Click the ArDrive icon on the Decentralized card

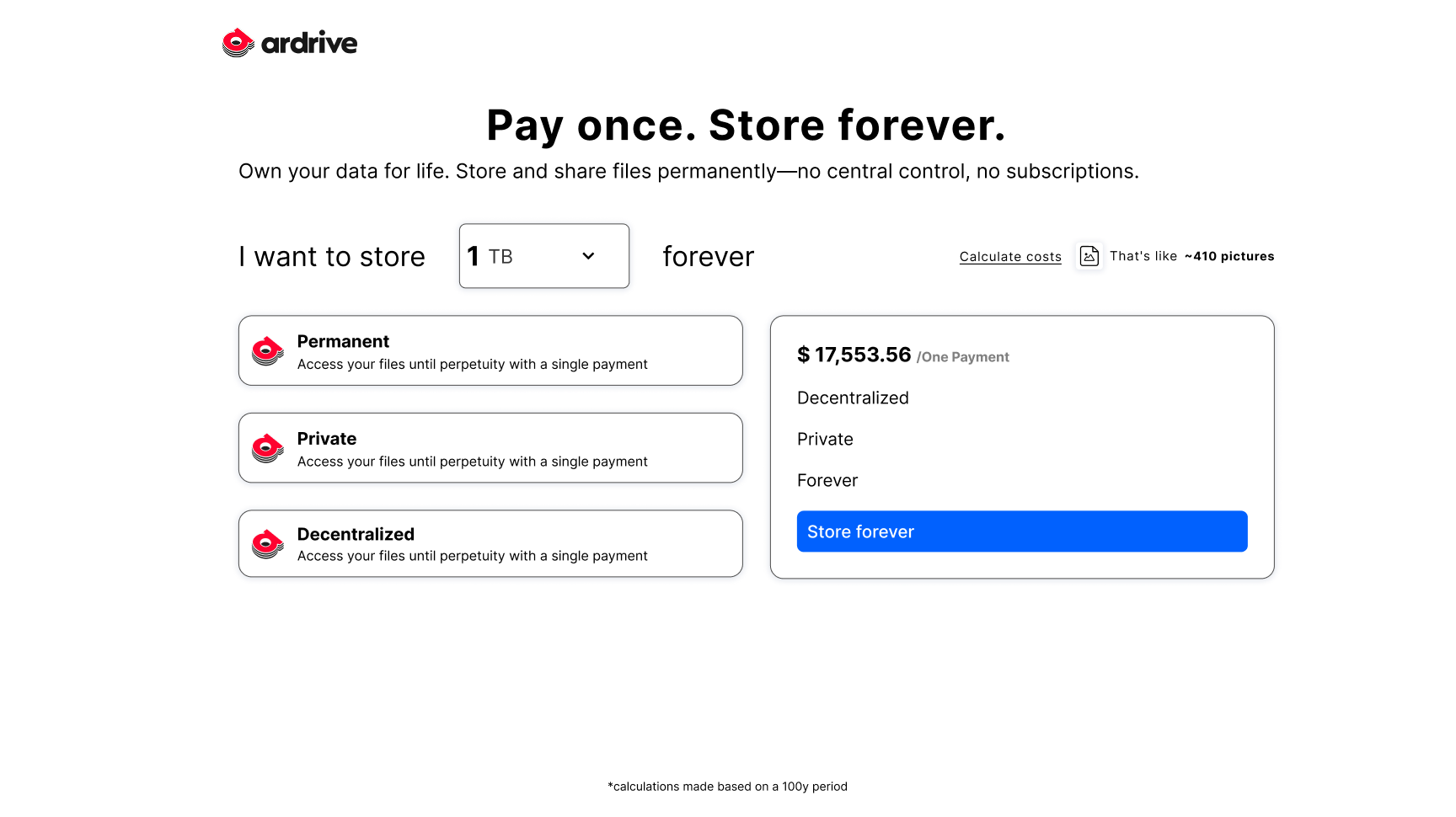point(266,543)
